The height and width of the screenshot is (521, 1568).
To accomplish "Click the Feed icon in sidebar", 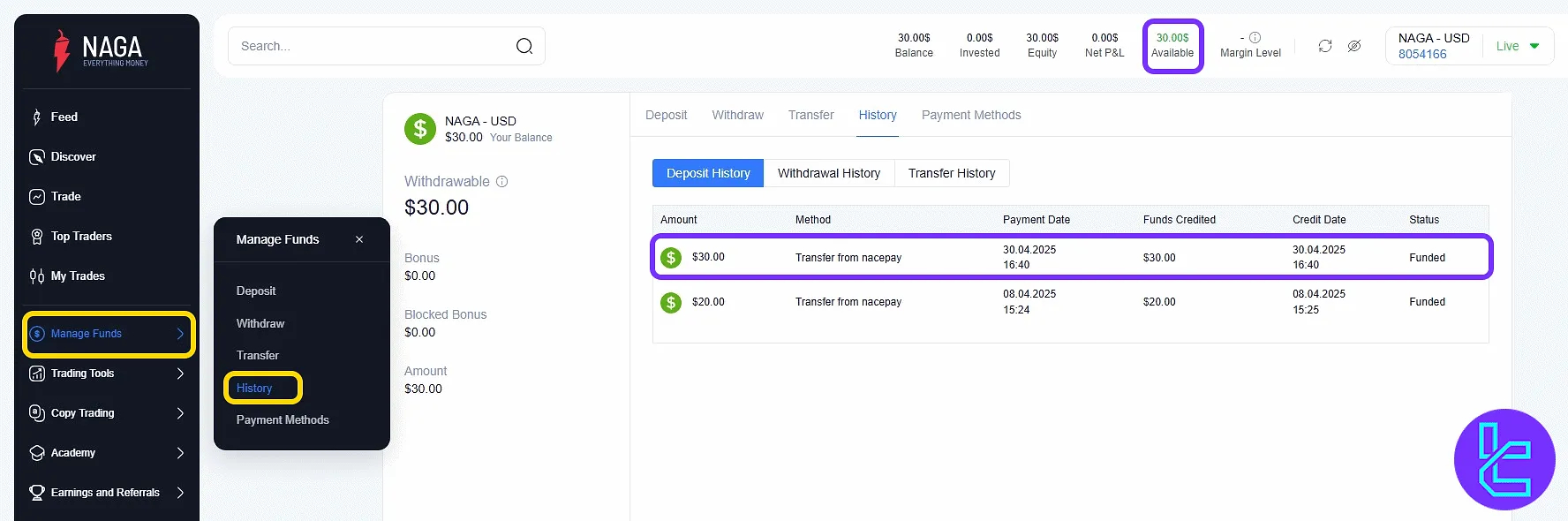I will (36, 117).
